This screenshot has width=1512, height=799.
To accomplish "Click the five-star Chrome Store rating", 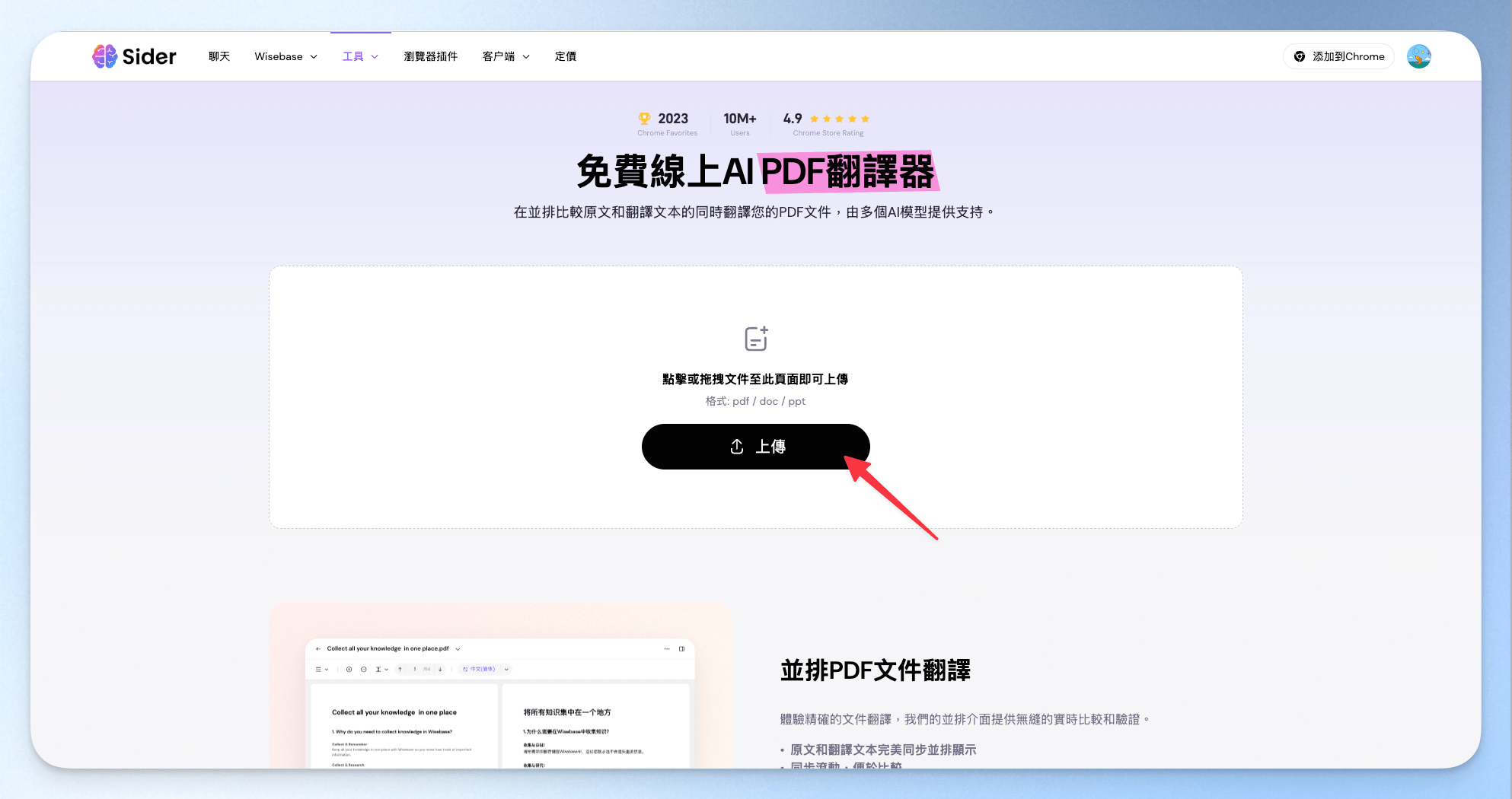I will click(x=840, y=119).
